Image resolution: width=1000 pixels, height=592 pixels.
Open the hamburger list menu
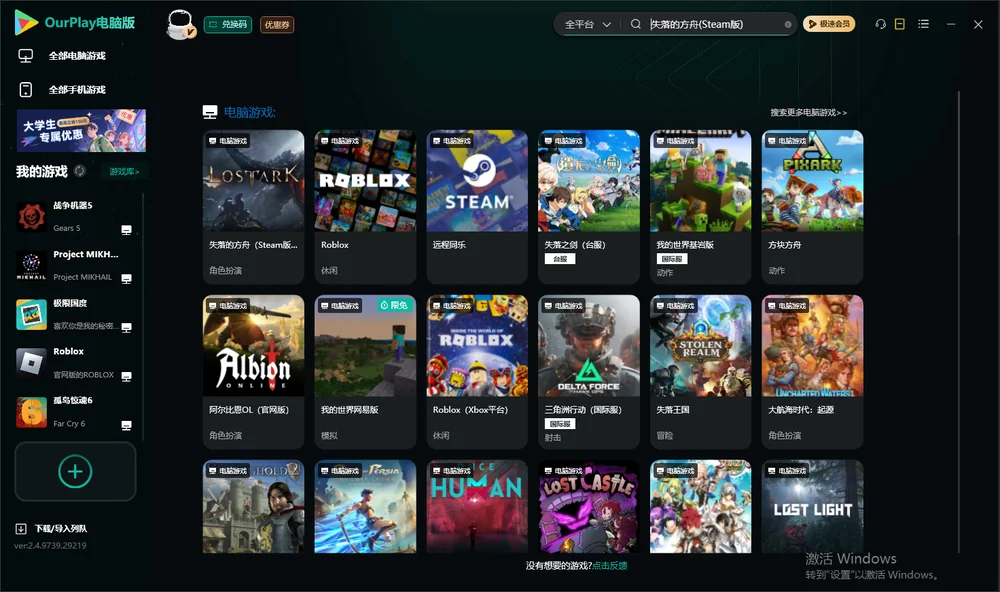923,24
